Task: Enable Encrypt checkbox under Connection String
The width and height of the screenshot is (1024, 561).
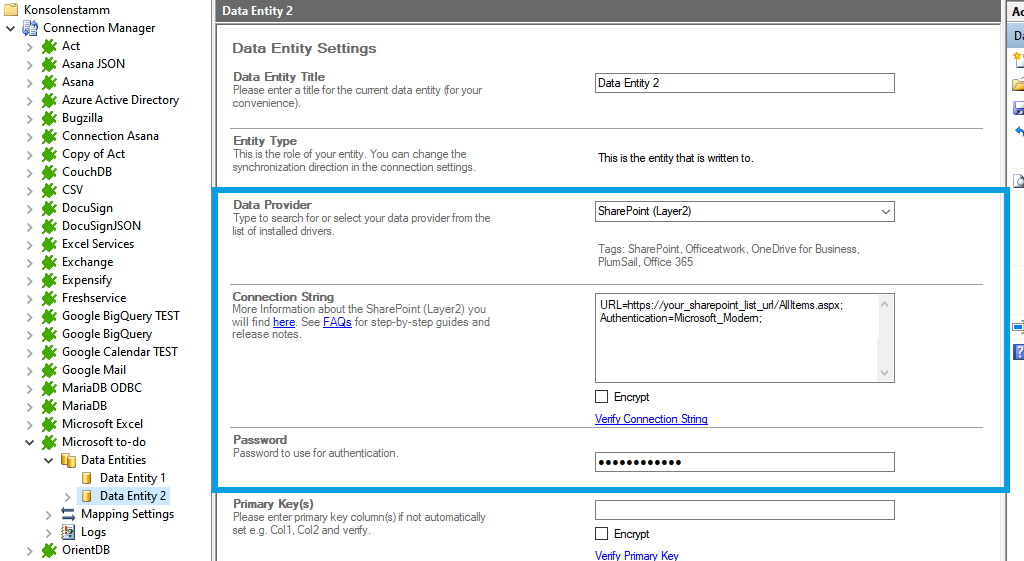Action: click(x=601, y=396)
